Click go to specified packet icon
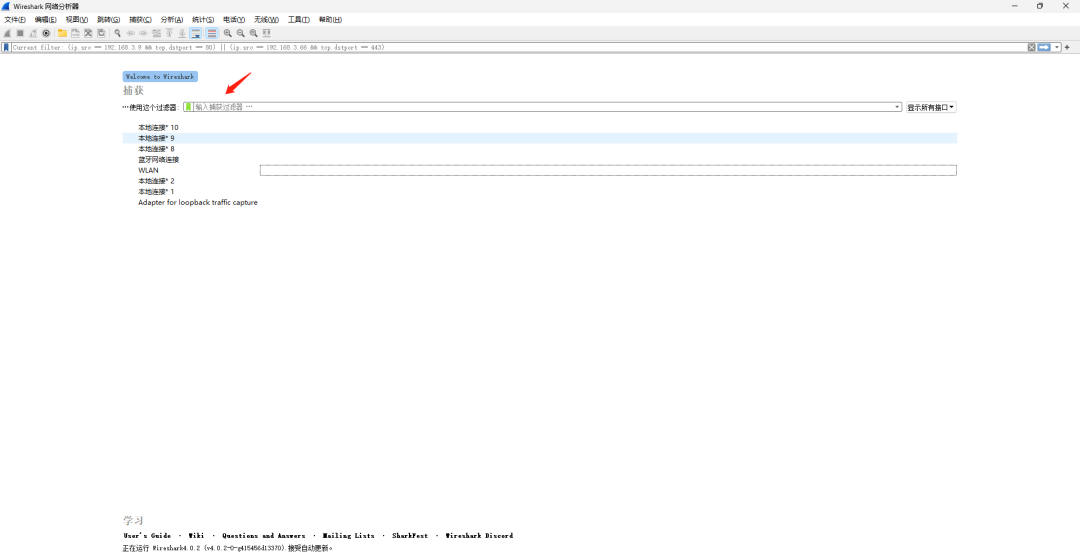Image resolution: width=1080 pixels, height=557 pixels. pyautogui.click(x=156, y=33)
